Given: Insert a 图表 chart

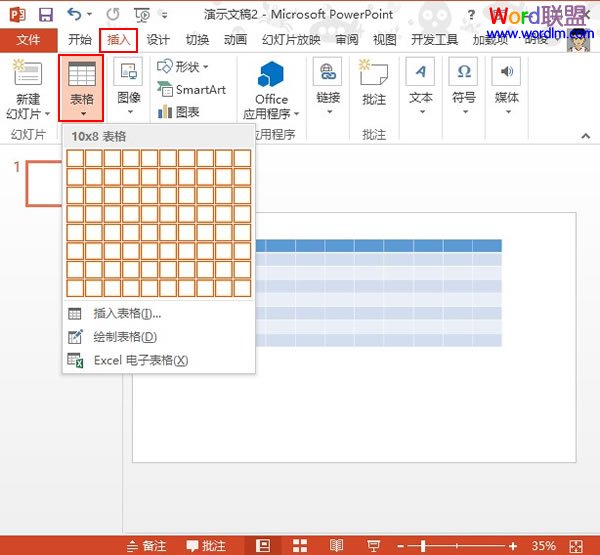Looking at the screenshot, I should [x=178, y=112].
